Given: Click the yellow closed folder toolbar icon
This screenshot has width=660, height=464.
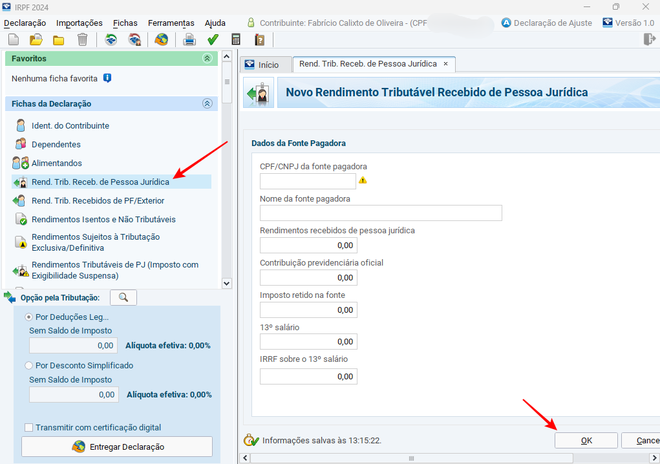Looking at the screenshot, I should pyautogui.click(x=59, y=40).
